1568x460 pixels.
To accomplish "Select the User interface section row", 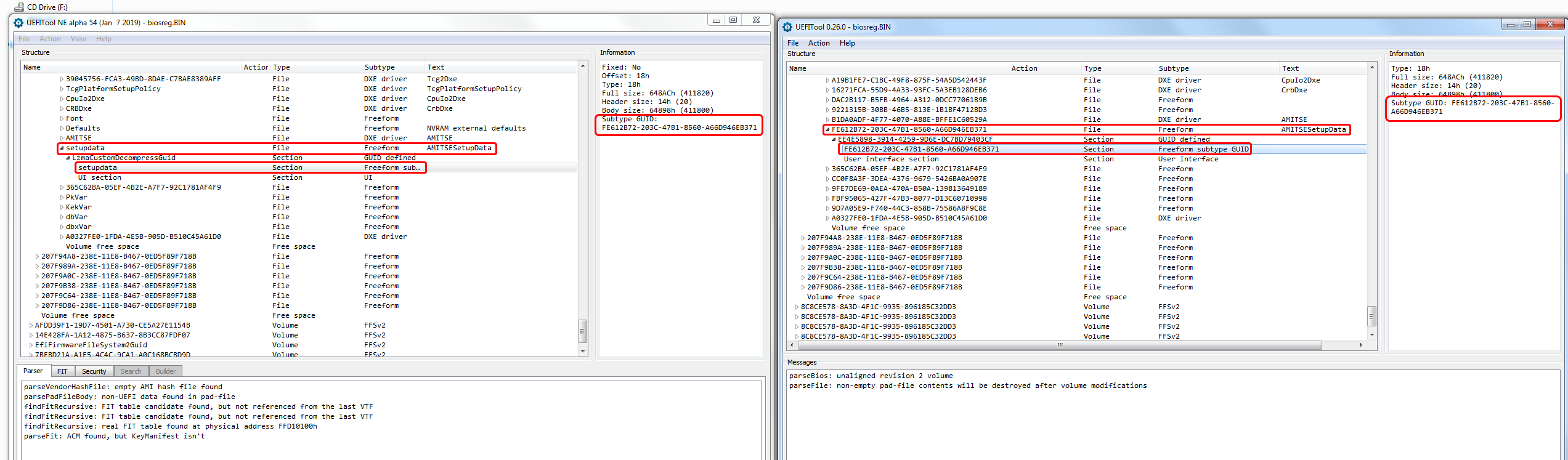I will click(1077, 159).
